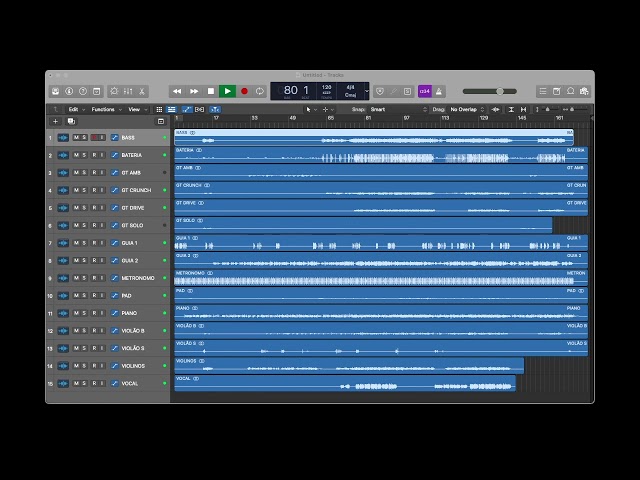The height and width of the screenshot is (480, 640).
Task: Click the vertical auto zoom button
Action: coord(511,109)
